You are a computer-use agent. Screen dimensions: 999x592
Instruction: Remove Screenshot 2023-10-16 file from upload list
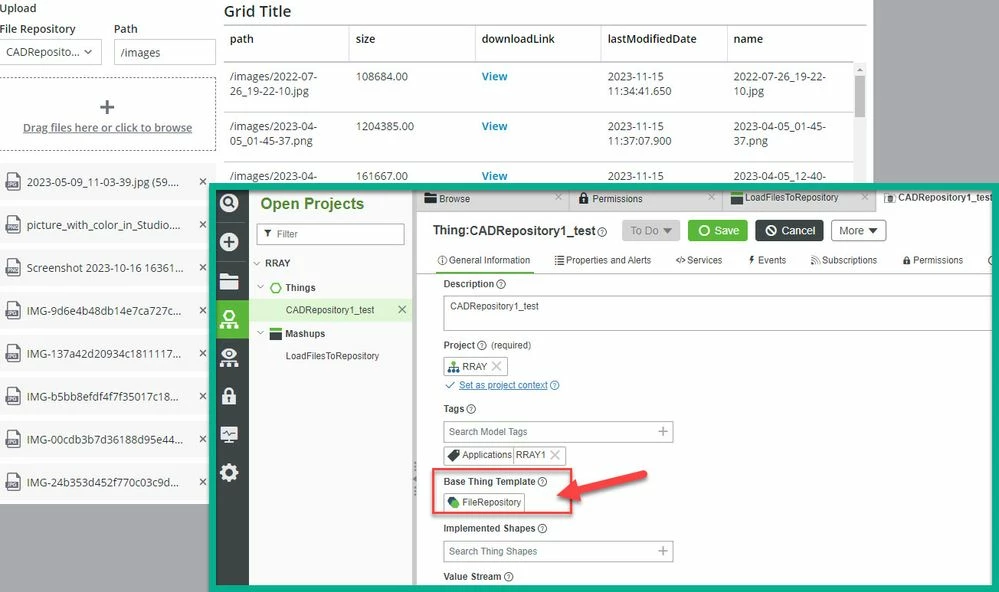tap(203, 268)
